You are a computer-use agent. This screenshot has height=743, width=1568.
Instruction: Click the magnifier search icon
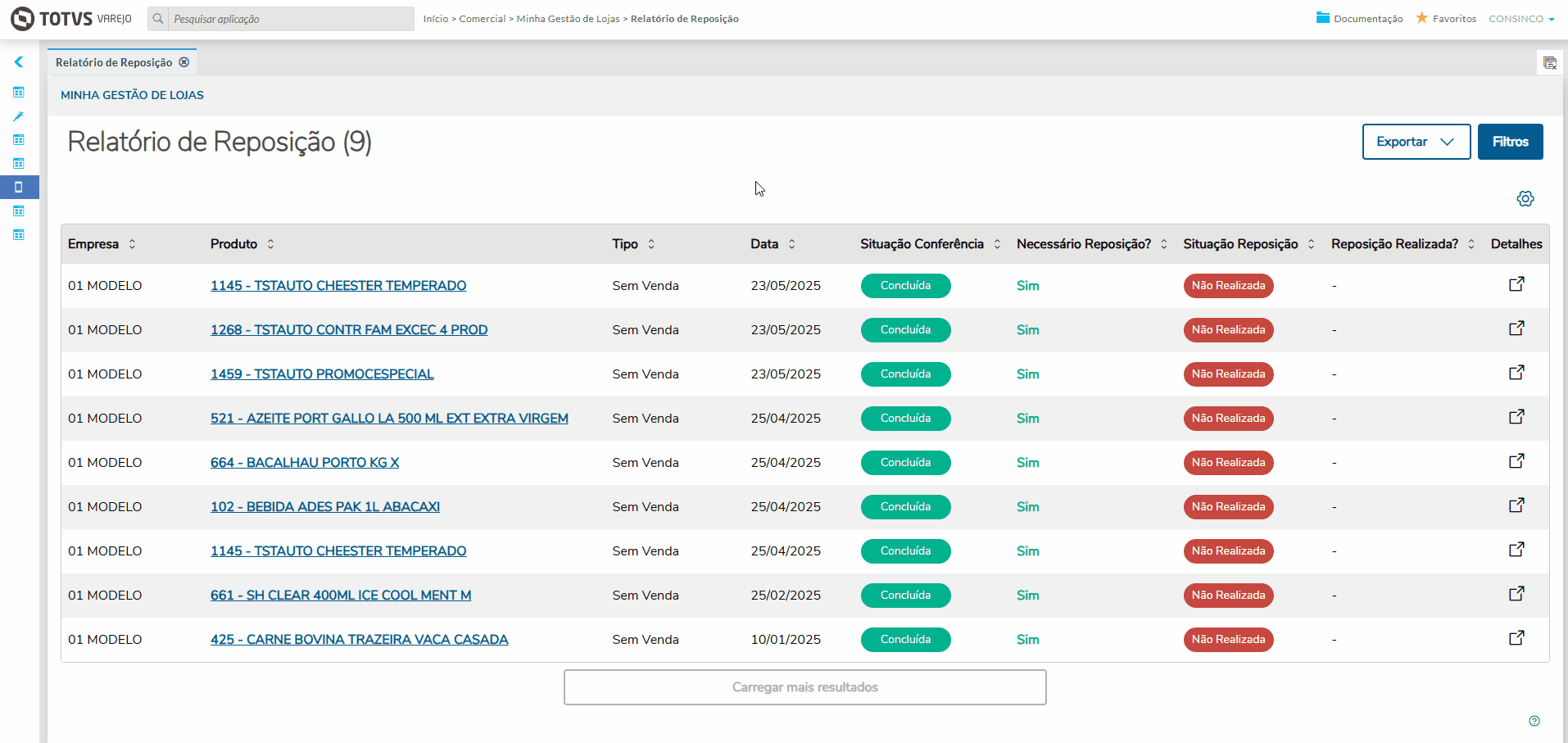tap(158, 19)
